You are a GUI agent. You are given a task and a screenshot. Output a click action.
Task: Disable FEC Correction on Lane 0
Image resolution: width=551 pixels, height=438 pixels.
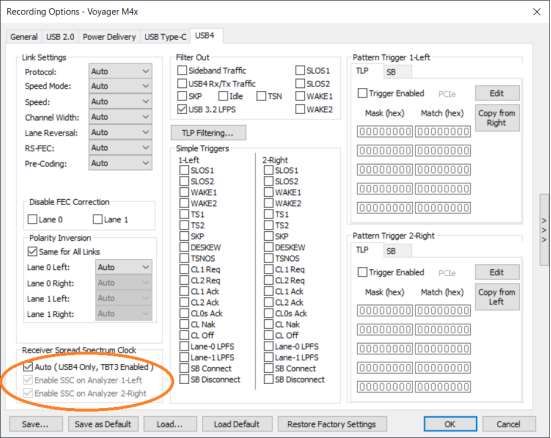tap(32, 219)
